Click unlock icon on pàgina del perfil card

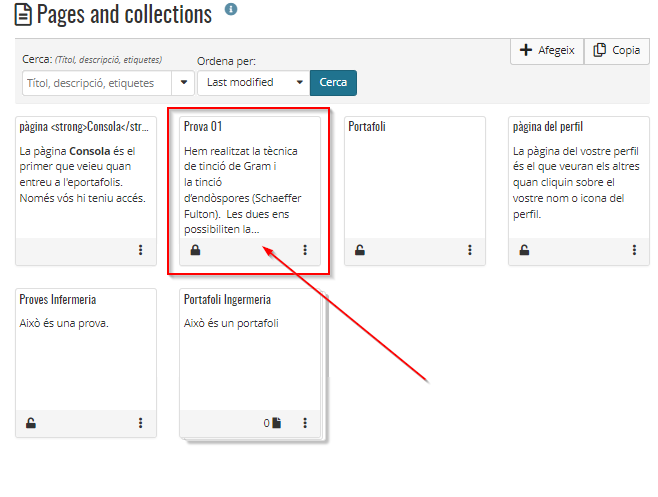click(x=523, y=250)
